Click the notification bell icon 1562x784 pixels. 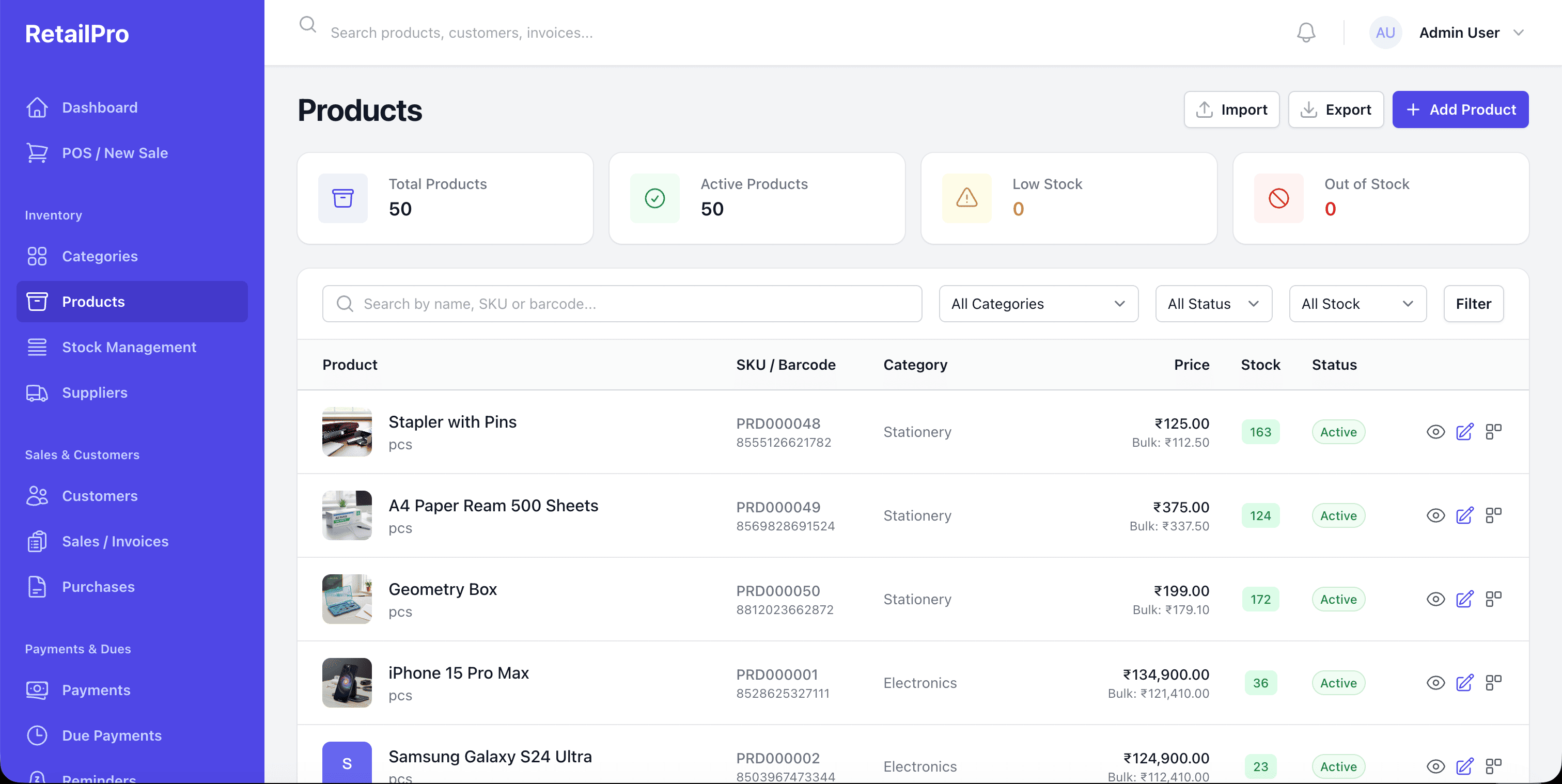1305,33
